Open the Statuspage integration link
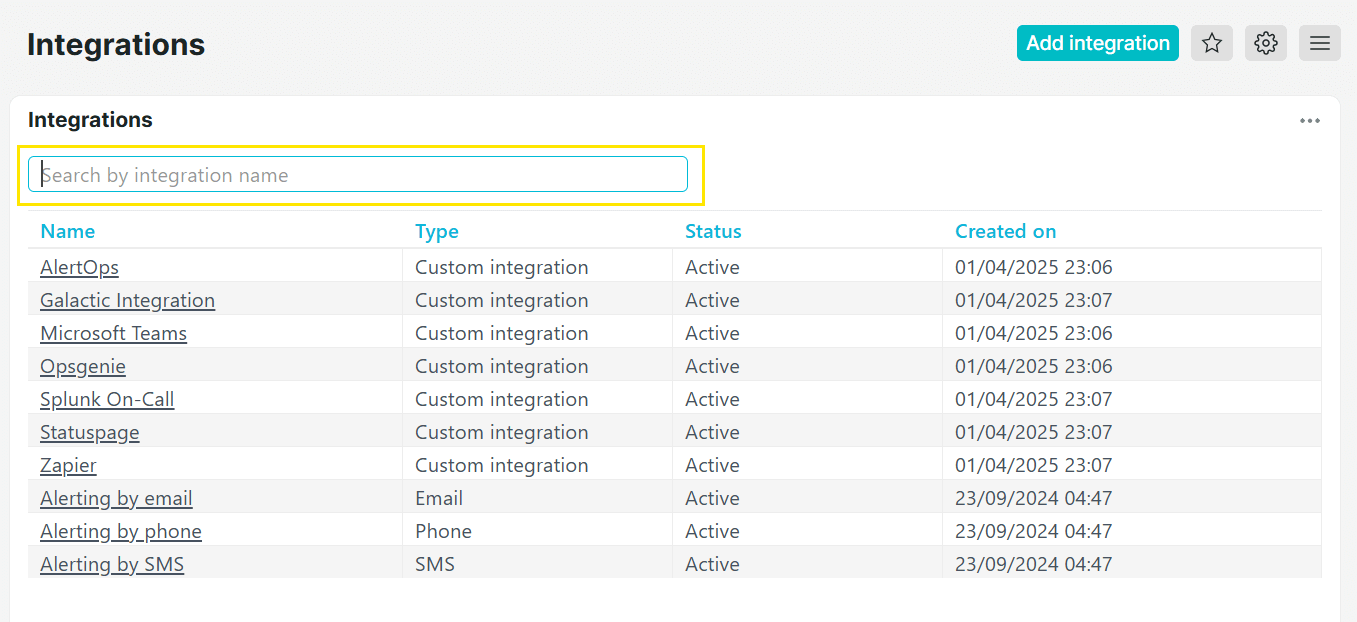The width and height of the screenshot is (1357, 622). pos(89,432)
